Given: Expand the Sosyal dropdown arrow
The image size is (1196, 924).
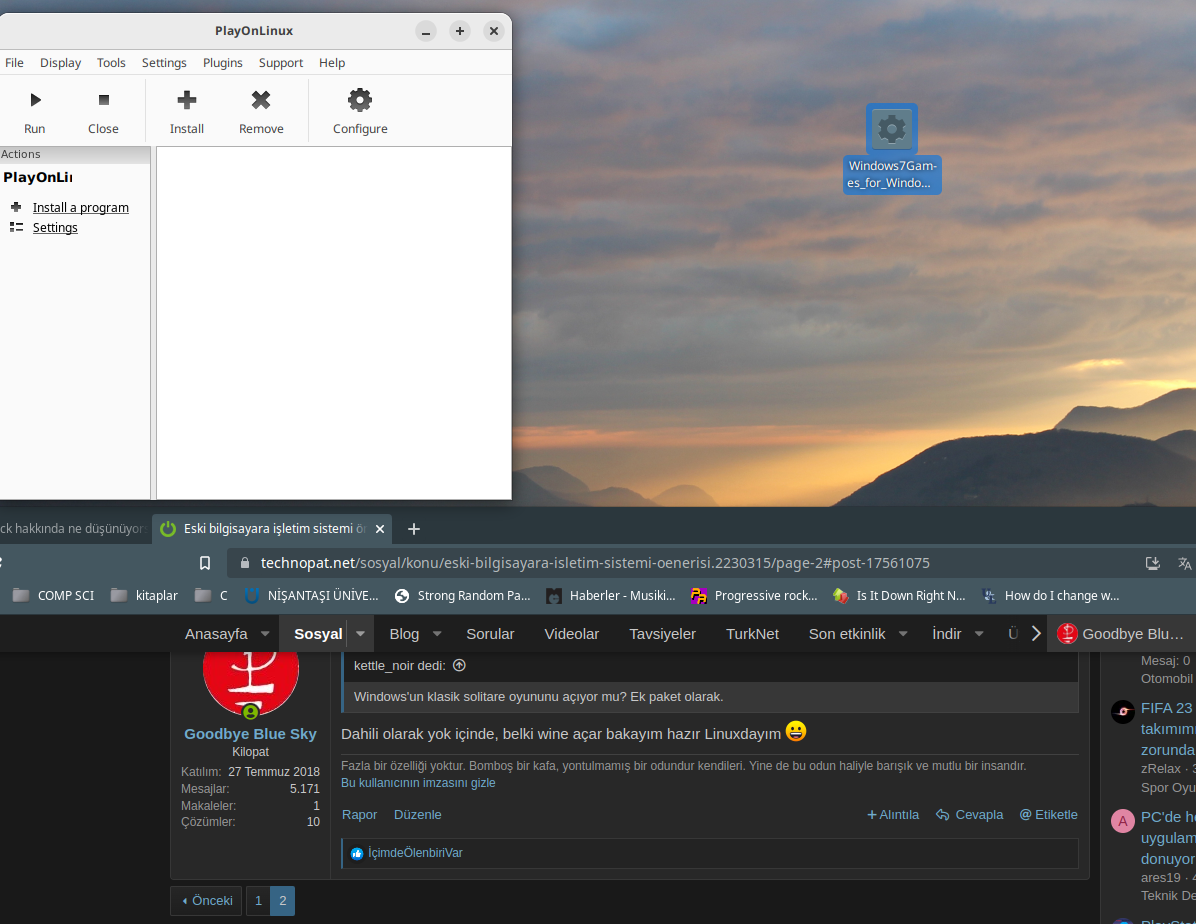Looking at the screenshot, I should [x=359, y=633].
